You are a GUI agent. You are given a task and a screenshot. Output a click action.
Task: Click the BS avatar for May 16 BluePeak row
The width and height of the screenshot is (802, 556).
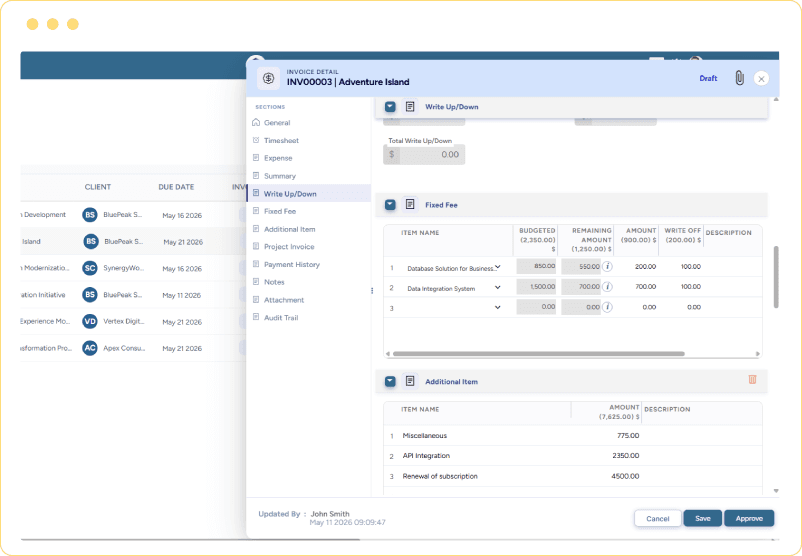click(x=90, y=215)
